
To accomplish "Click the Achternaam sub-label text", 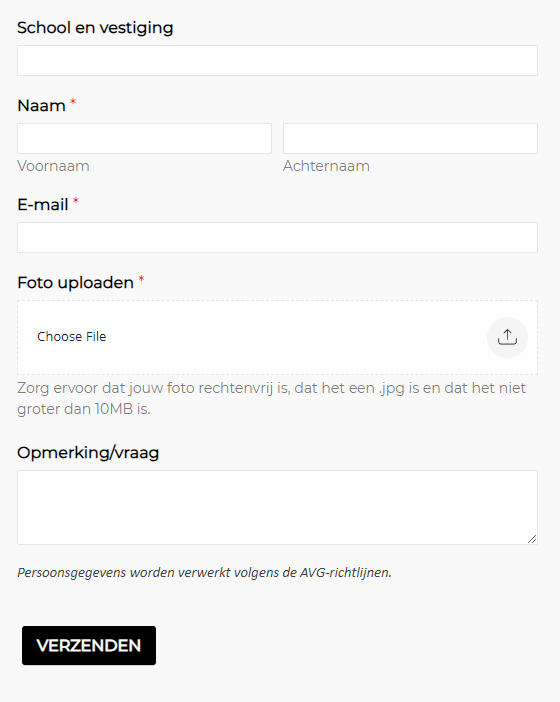I will click(326, 166).
